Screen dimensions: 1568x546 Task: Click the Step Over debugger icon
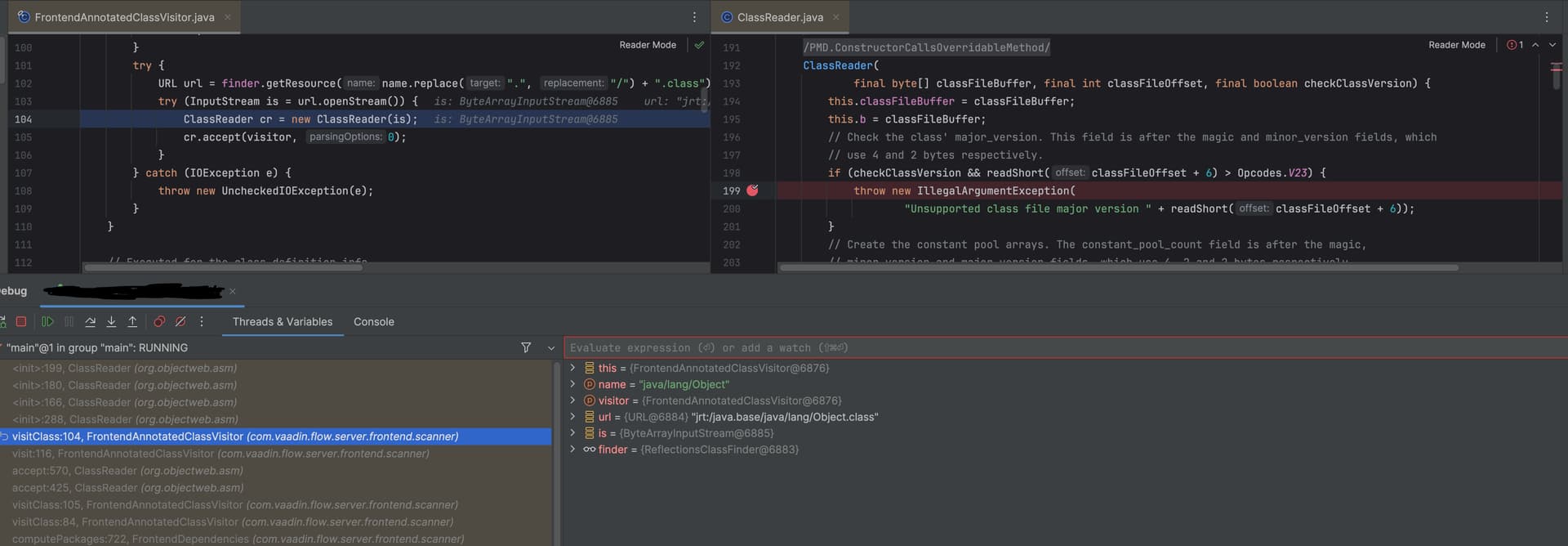click(x=90, y=322)
